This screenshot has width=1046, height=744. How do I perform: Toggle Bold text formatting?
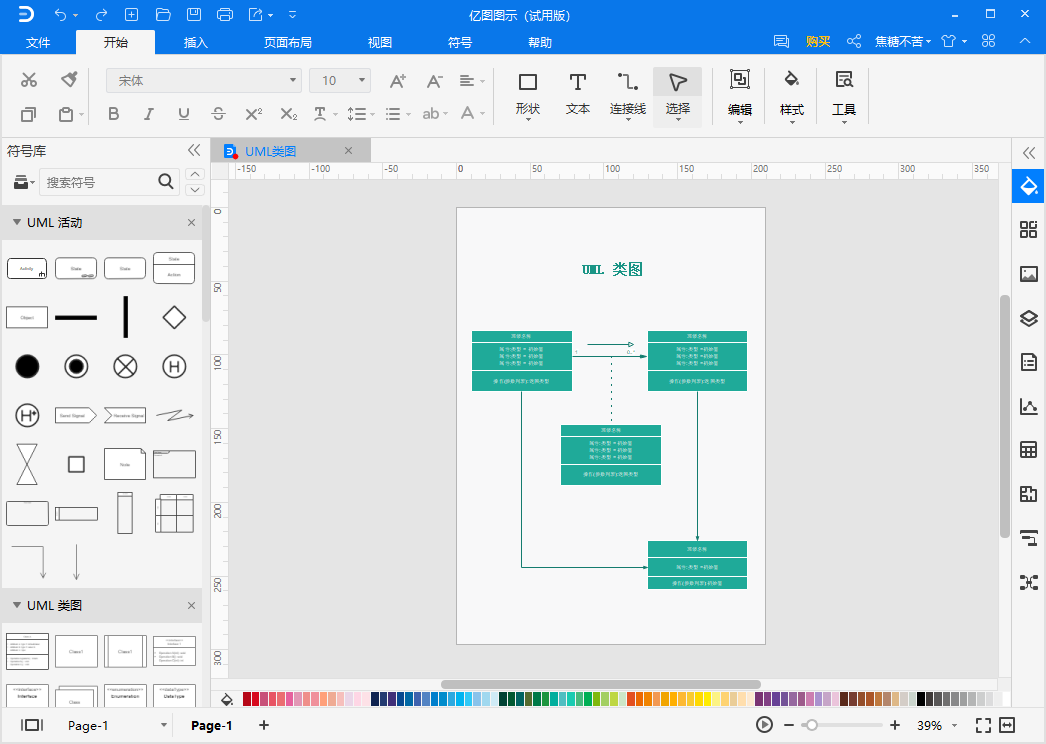click(x=113, y=114)
